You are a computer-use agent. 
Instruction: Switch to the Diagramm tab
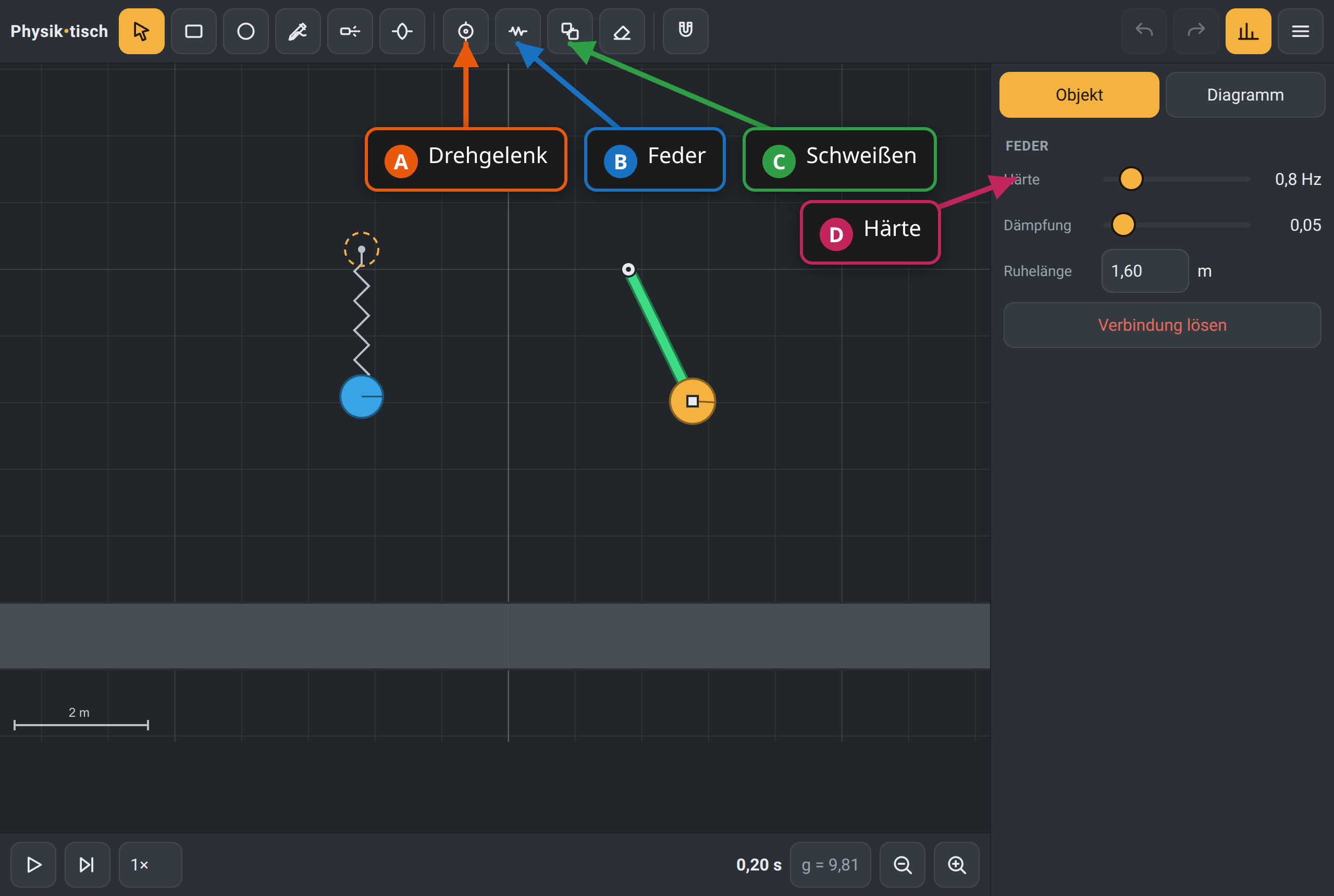[x=1245, y=95]
